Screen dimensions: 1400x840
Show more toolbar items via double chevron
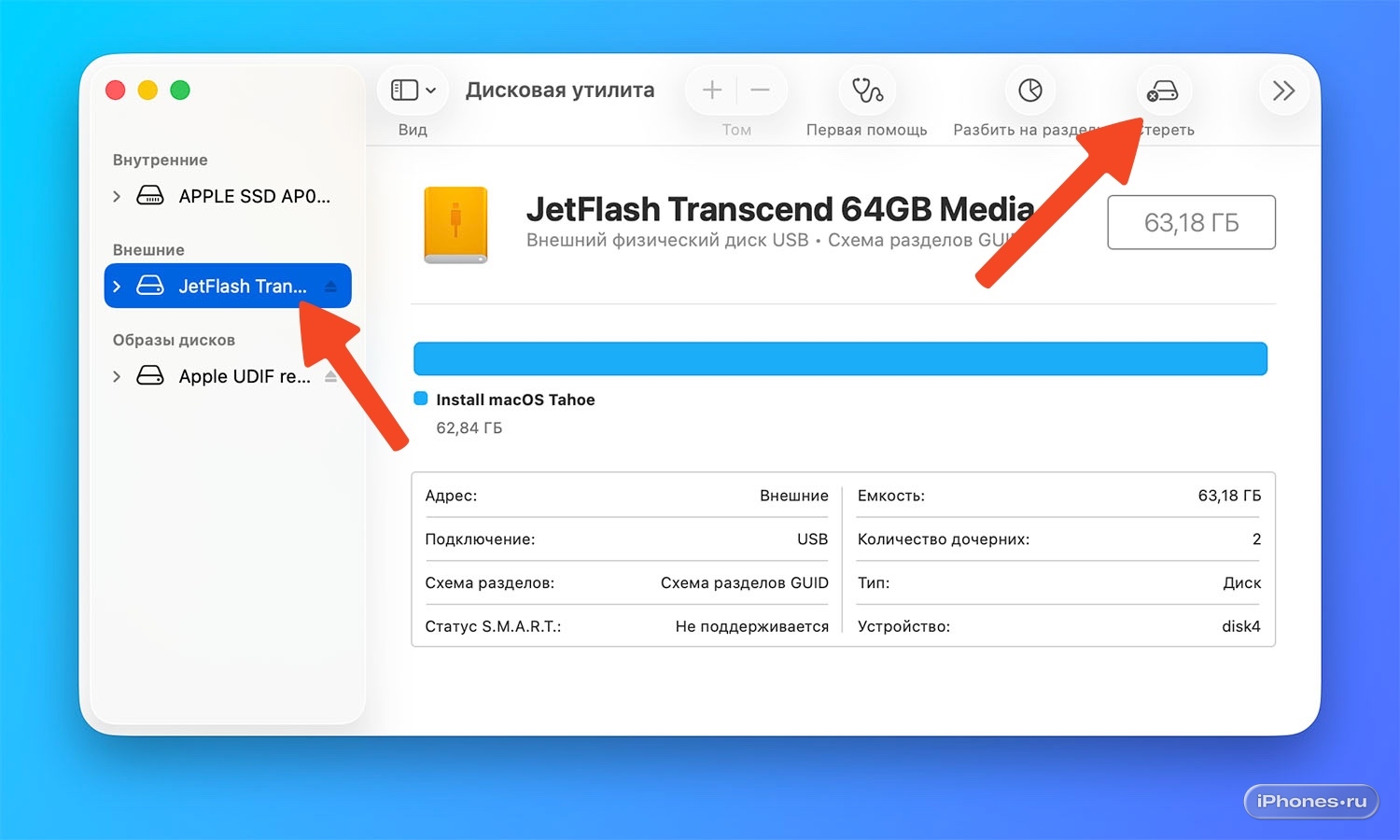coord(1284,91)
